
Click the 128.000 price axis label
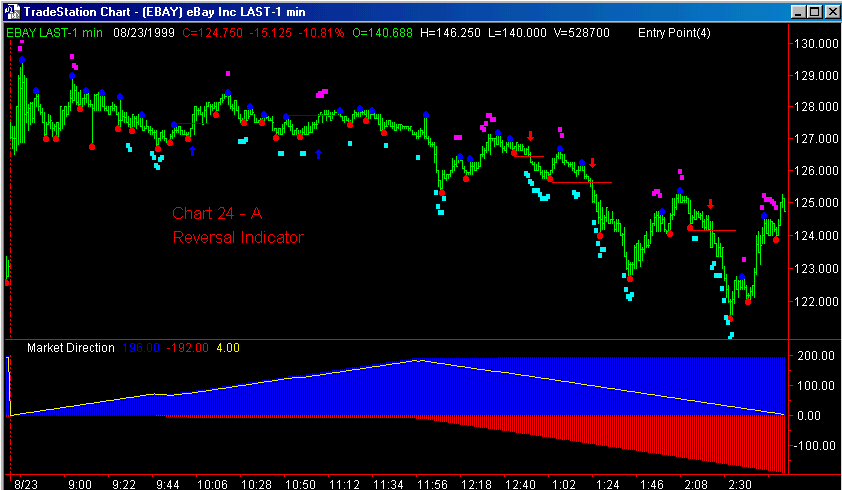point(816,106)
